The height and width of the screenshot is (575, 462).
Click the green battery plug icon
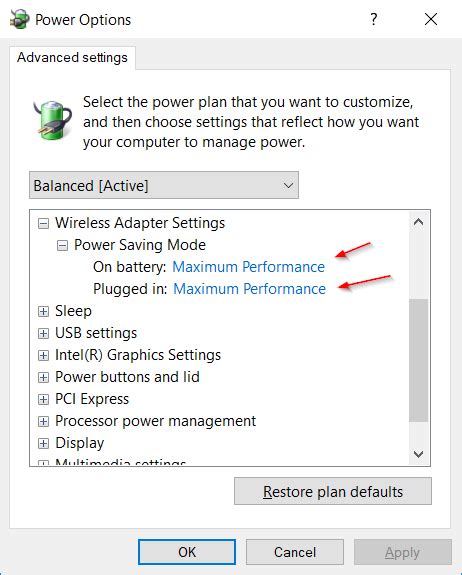click(x=52, y=120)
